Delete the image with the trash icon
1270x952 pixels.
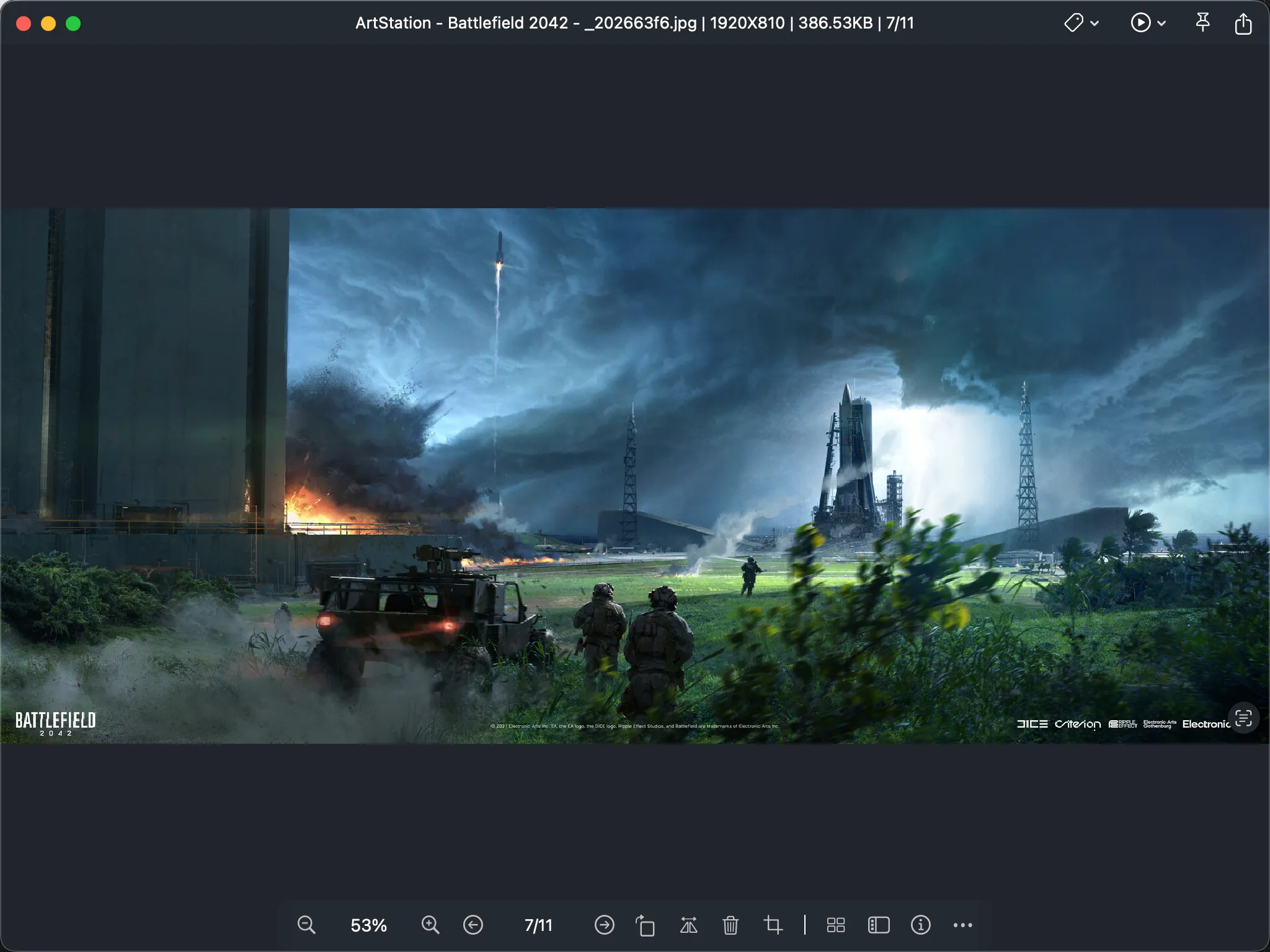[730, 925]
